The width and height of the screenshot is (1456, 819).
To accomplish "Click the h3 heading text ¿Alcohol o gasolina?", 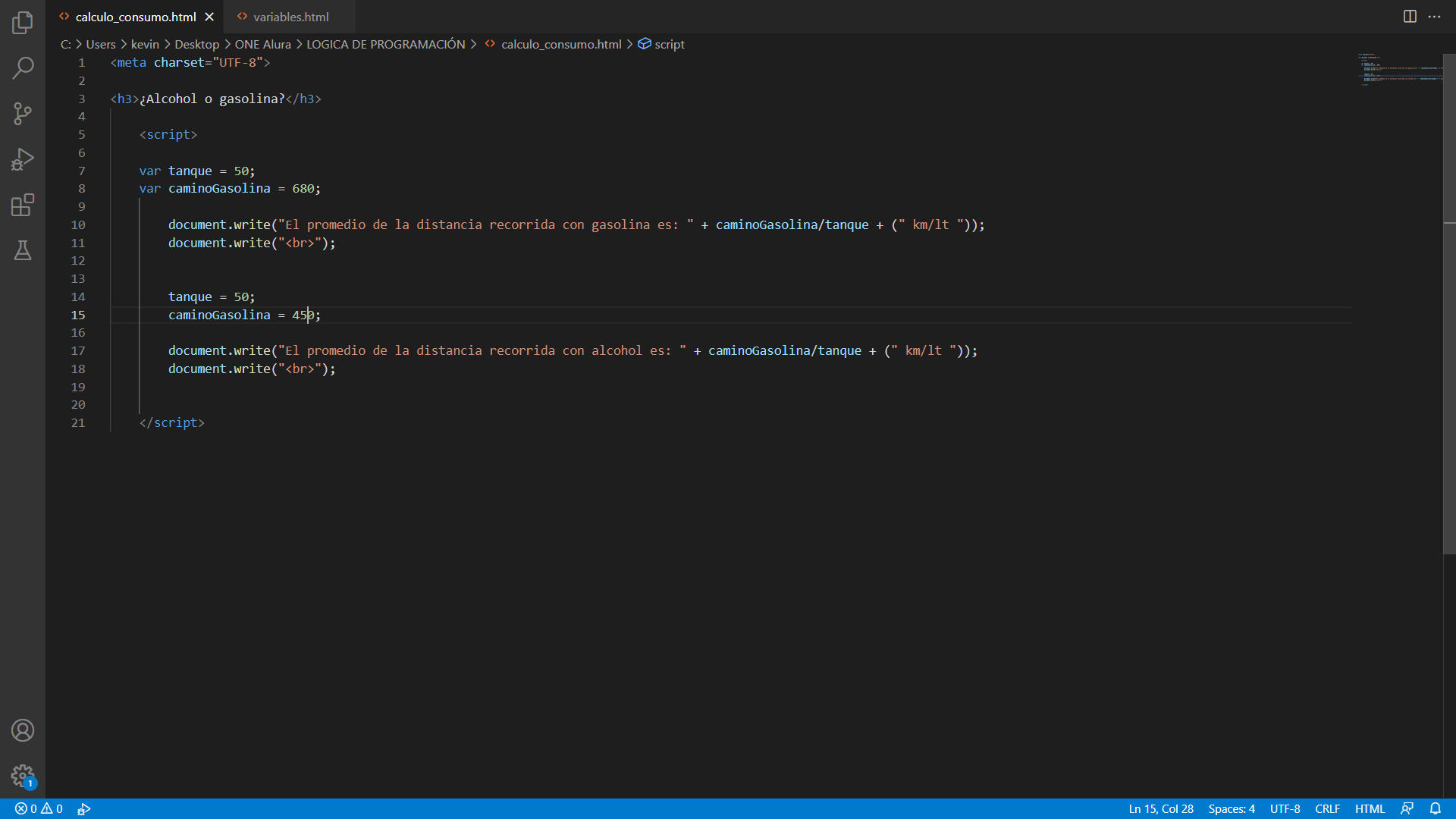I will (x=212, y=99).
